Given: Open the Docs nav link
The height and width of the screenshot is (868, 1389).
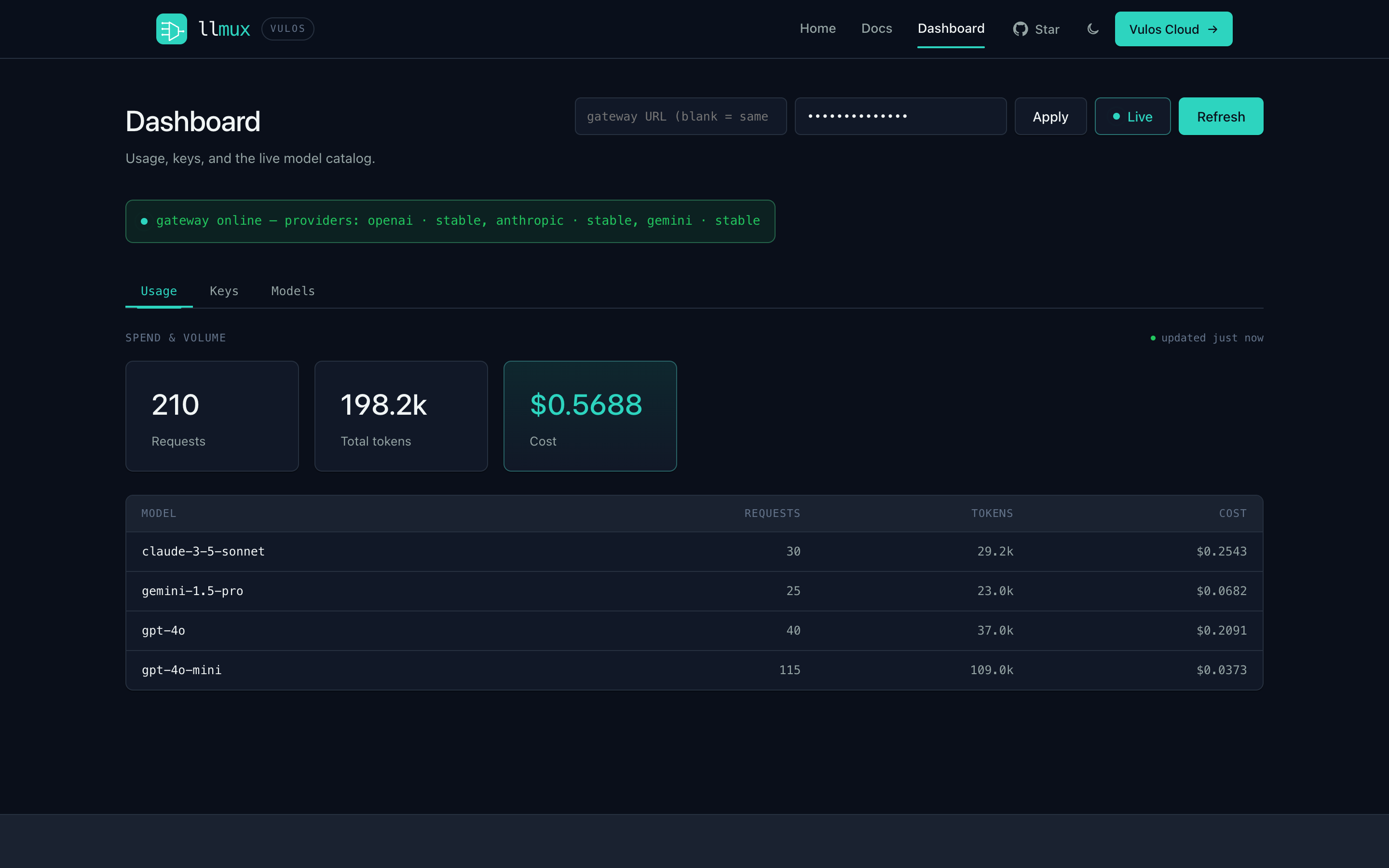Looking at the screenshot, I should point(876,29).
